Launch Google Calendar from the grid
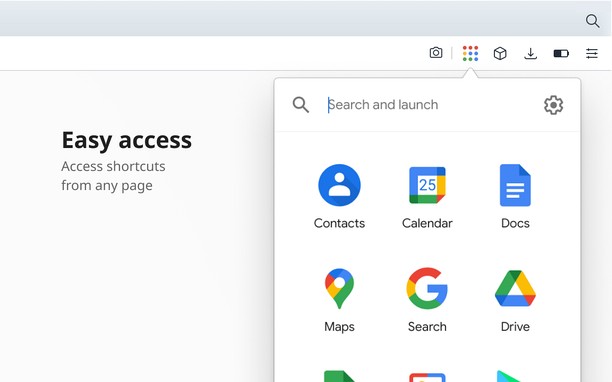This screenshot has width=612, height=382. (x=427, y=196)
